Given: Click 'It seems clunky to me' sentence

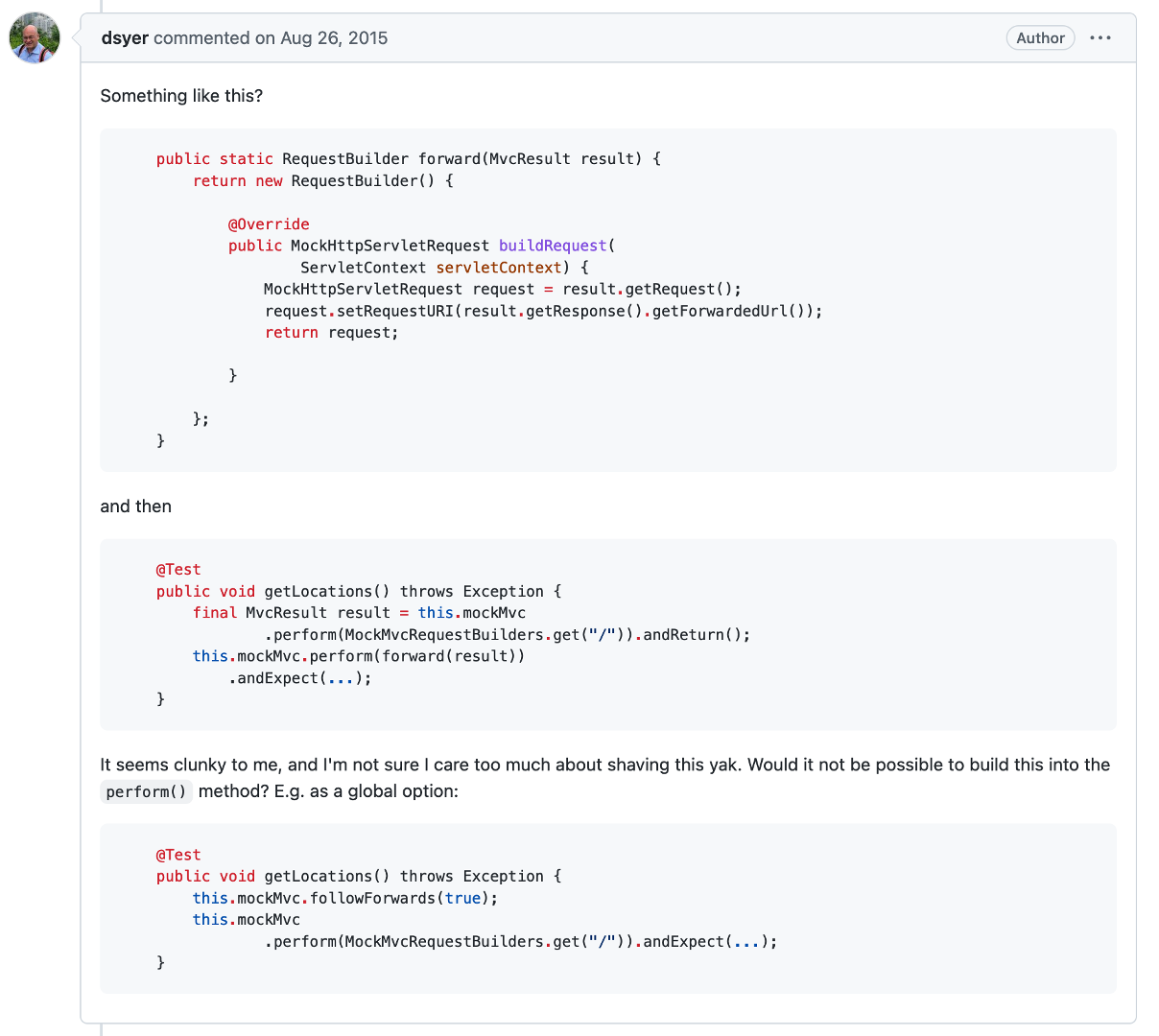Looking at the screenshot, I should pos(192,765).
